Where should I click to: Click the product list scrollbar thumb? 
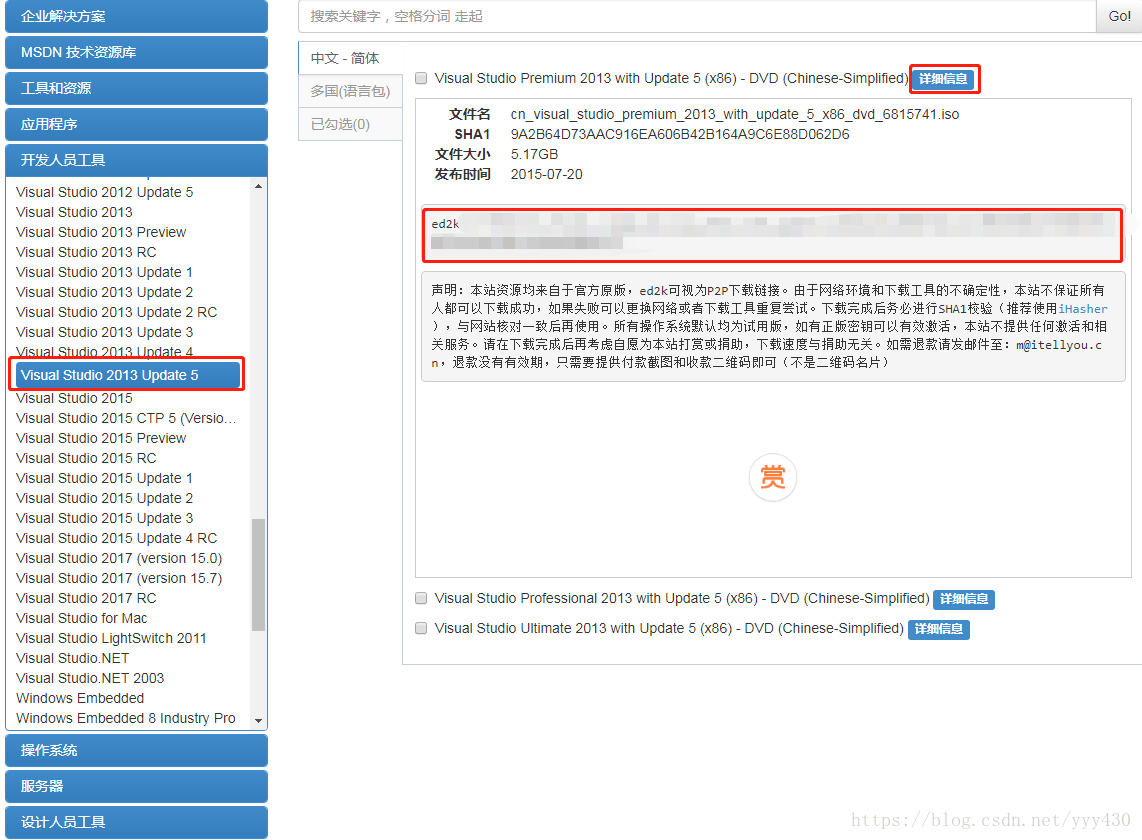259,574
